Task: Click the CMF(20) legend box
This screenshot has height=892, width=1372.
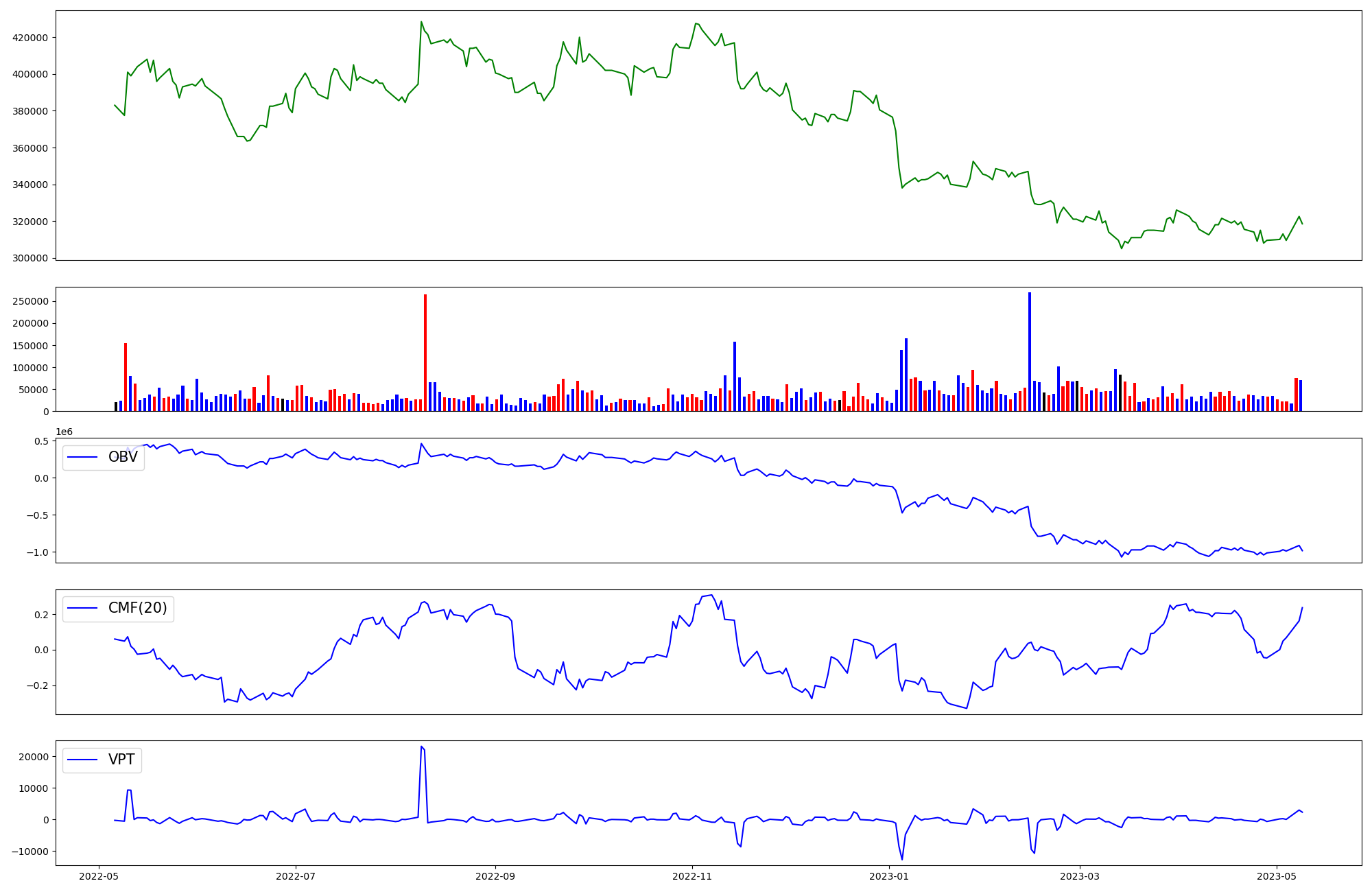Action: (118, 609)
